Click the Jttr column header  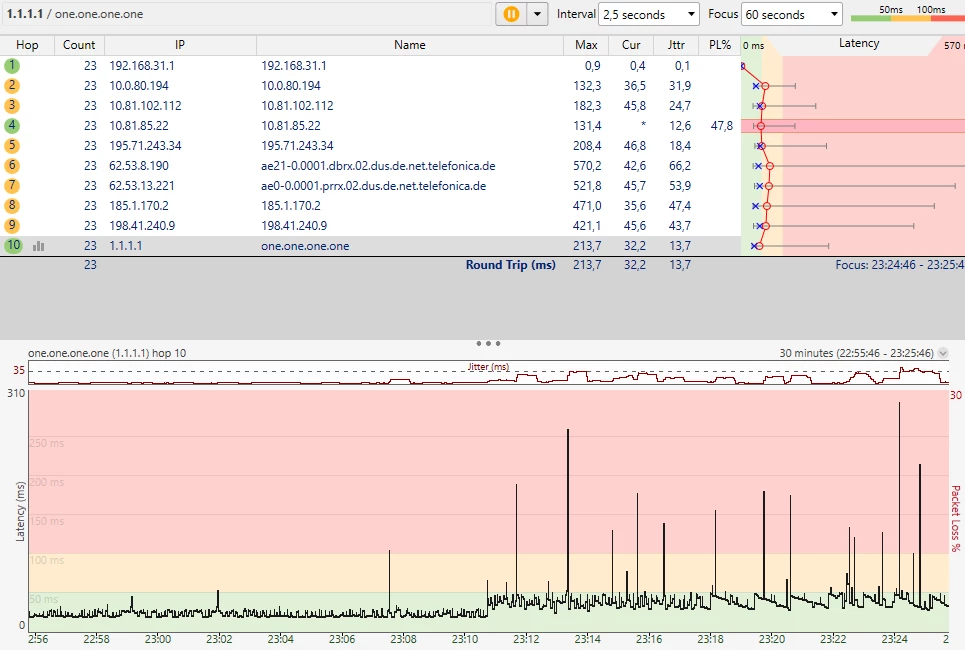click(675, 45)
